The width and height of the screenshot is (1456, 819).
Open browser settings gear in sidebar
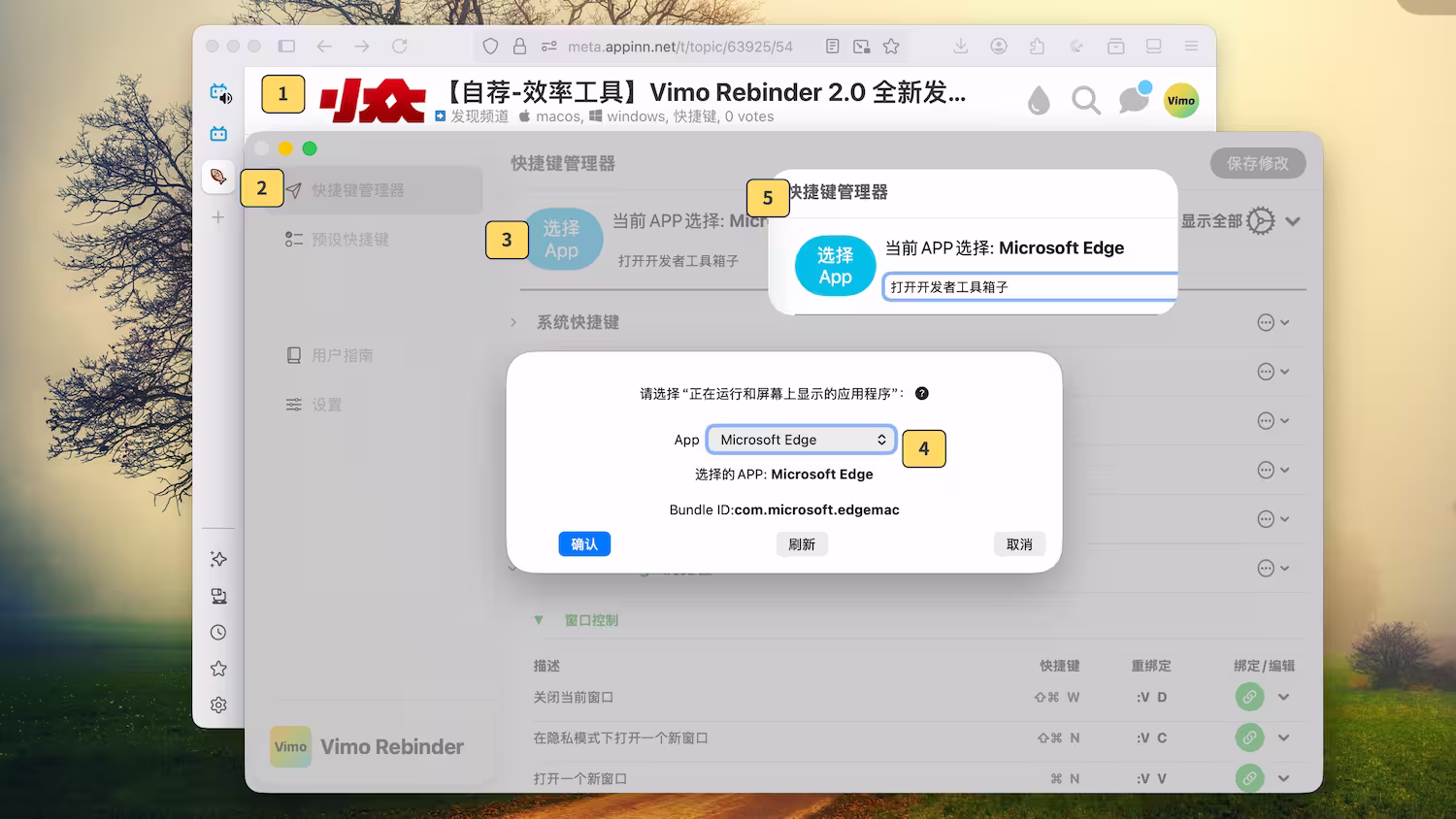point(218,705)
